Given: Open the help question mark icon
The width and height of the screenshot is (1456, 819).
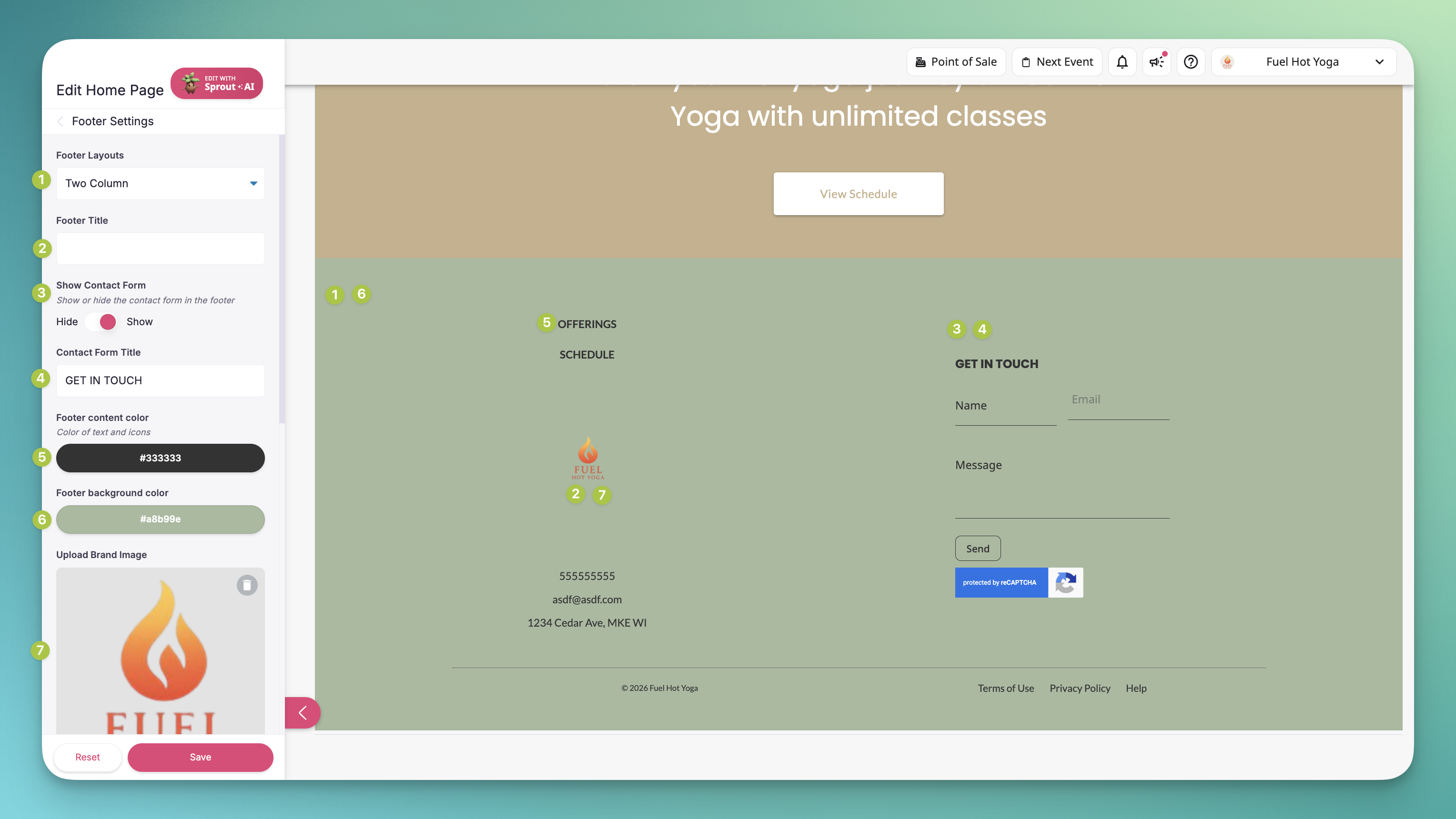Looking at the screenshot, I should (x=1191, y=61).
